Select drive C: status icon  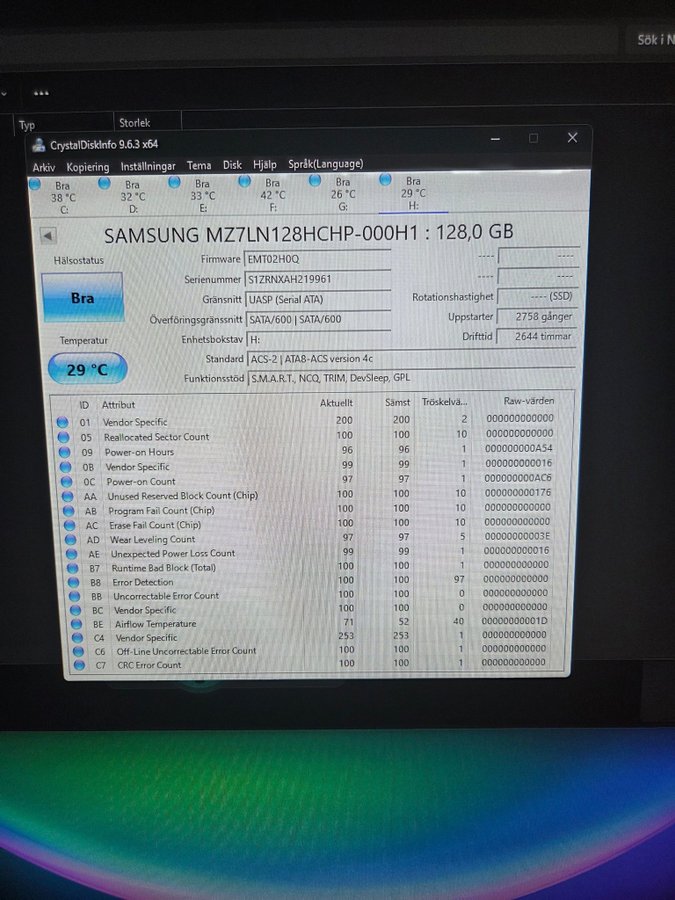point(36,185)
